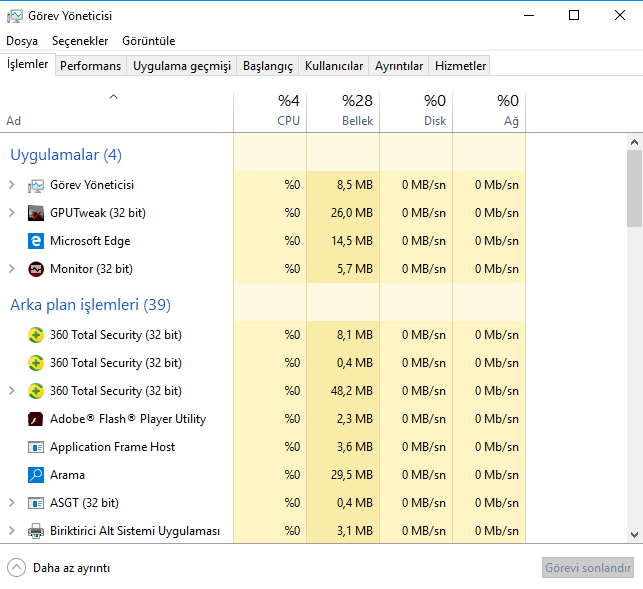643x589 pixels.
Task: Expand the GPUTweak (32 bit) row
Action: click(12, 213)
